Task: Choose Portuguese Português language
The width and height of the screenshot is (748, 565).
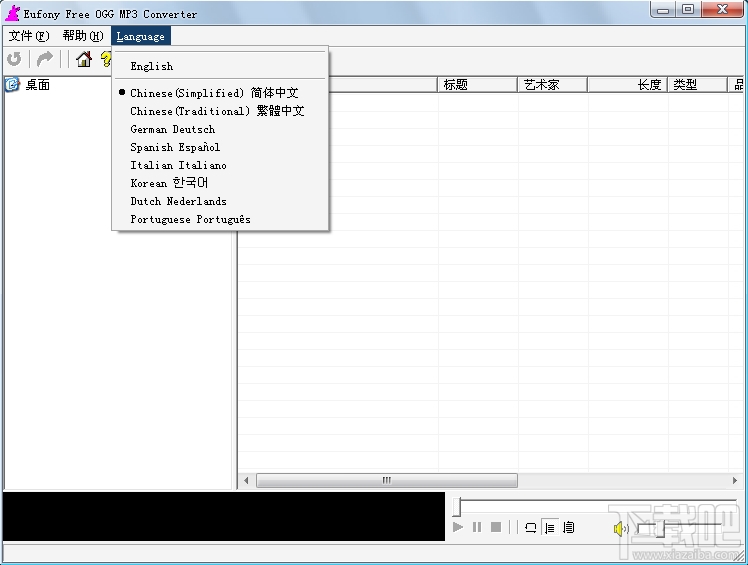Action: [x=220, y=219]
